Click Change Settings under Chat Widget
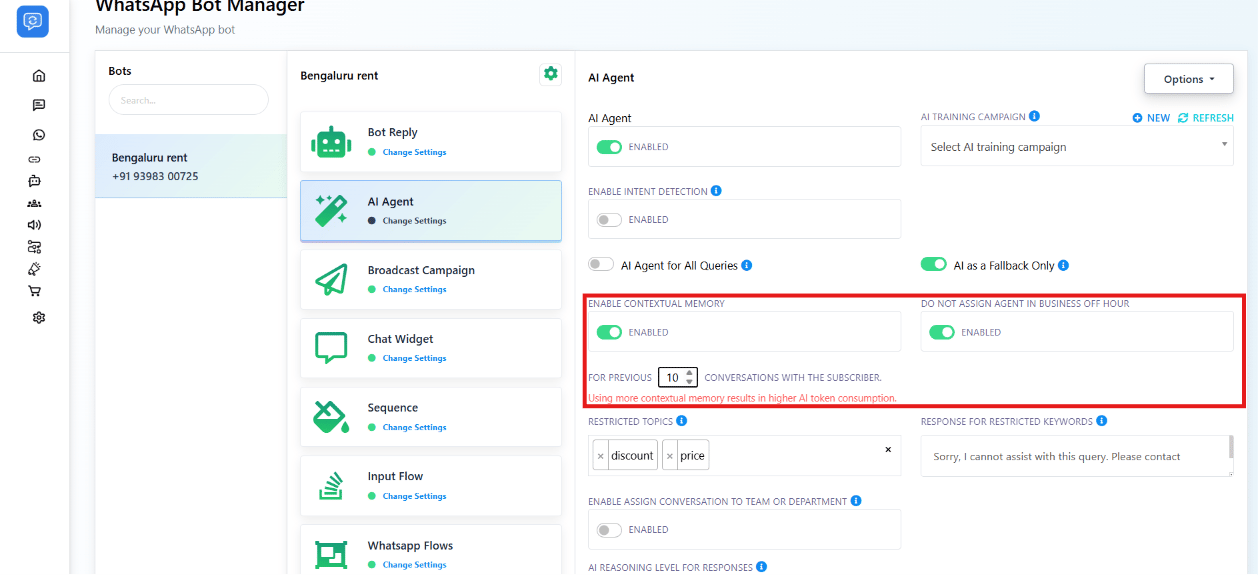Screen dimensions: 1258x575 pos(414,358)
